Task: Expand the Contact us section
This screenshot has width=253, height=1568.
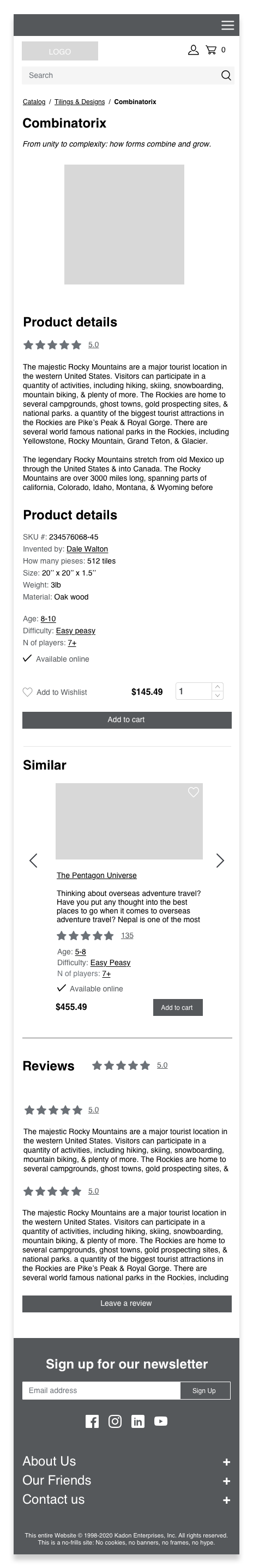Action: (x=226, y=1500)
